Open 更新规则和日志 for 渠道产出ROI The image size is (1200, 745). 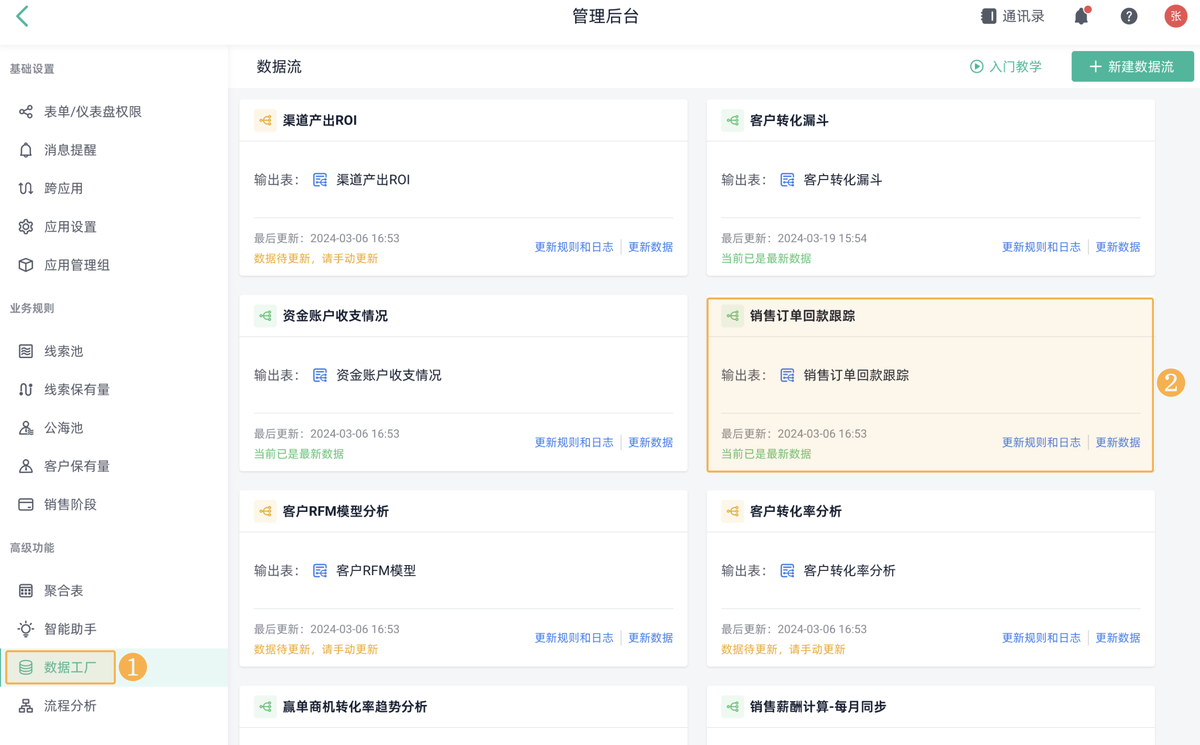[x=574, y=247]
